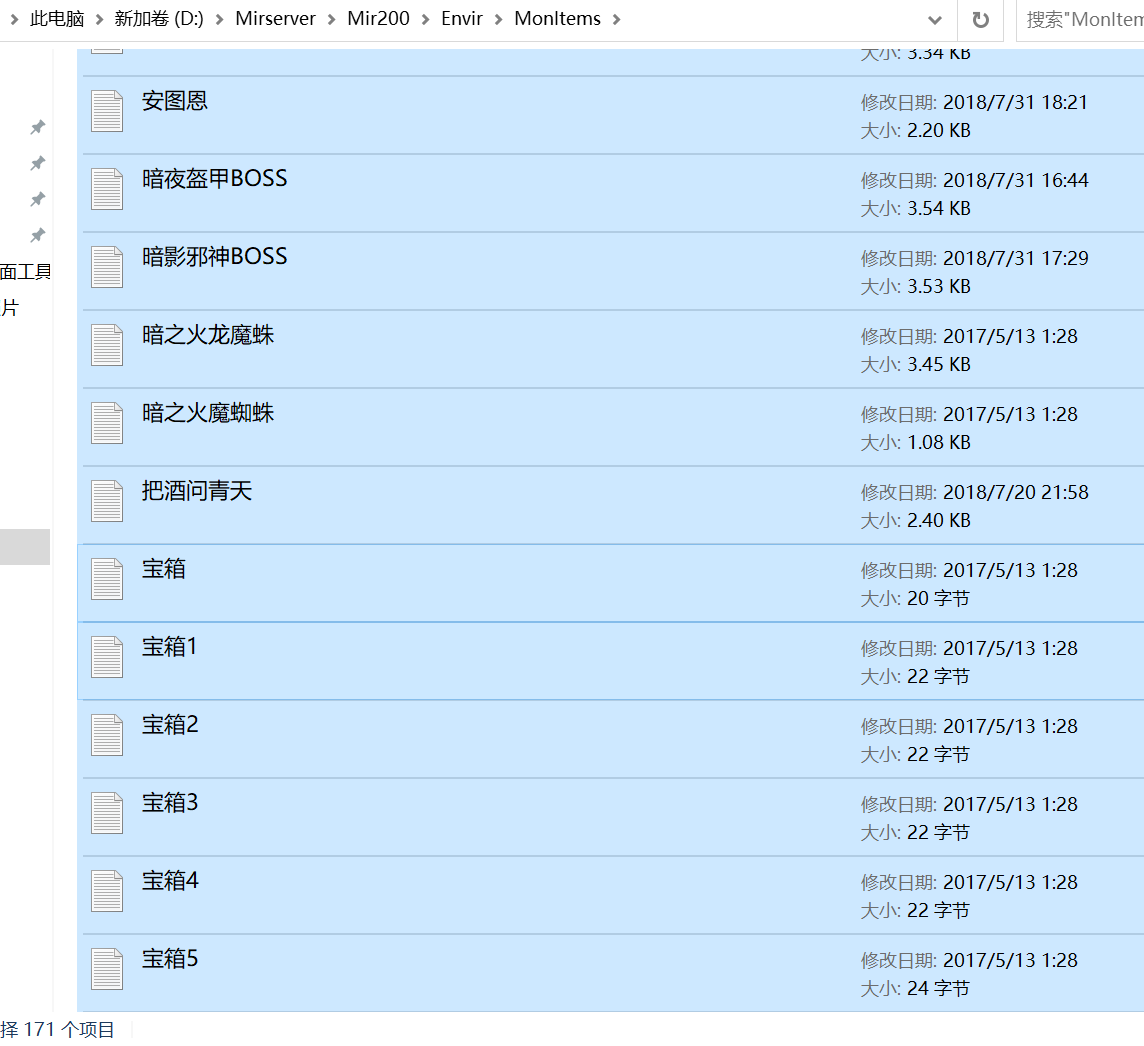
Task: Click the file icon of 暗之火魔蜘蛛
Action: (x=107, y=423)
